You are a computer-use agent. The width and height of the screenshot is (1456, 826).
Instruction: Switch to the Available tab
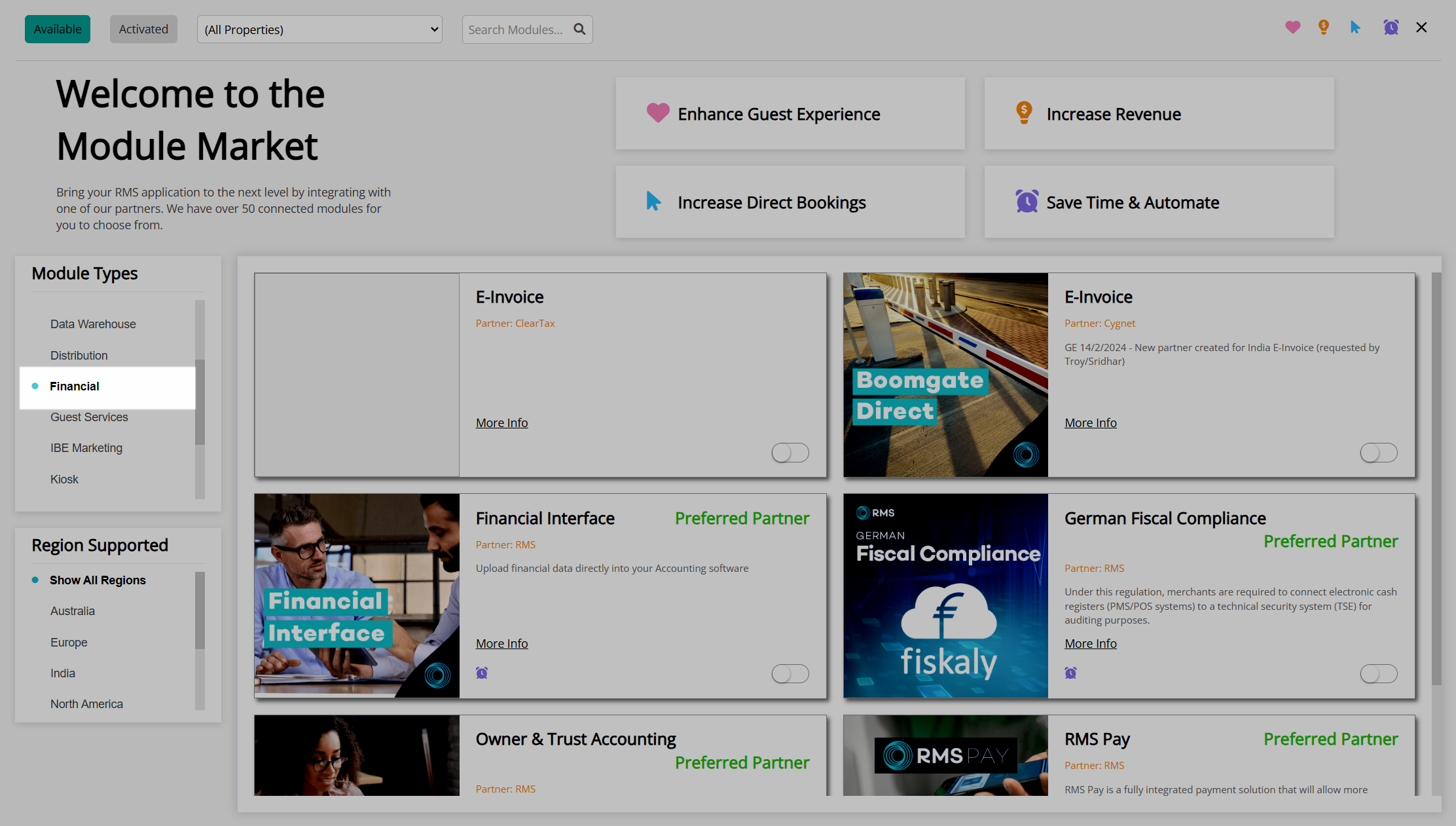click(58, 29)
